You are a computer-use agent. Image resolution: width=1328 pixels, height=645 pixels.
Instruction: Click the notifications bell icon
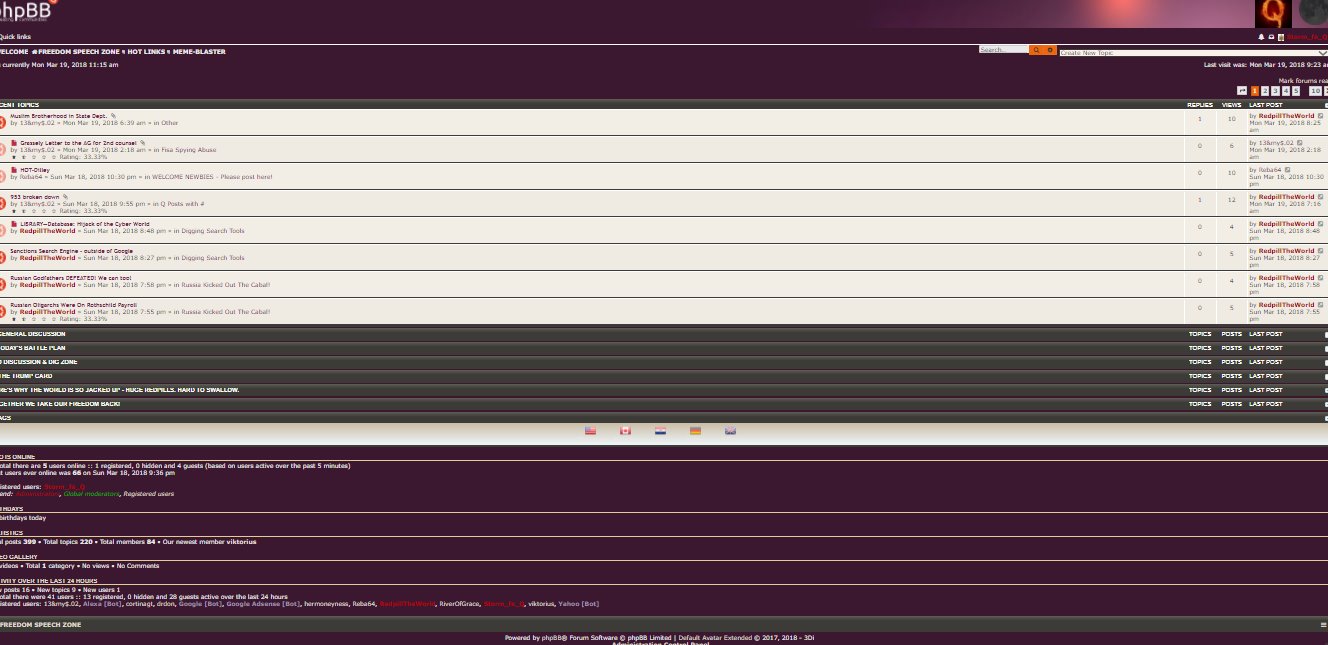1262,36
